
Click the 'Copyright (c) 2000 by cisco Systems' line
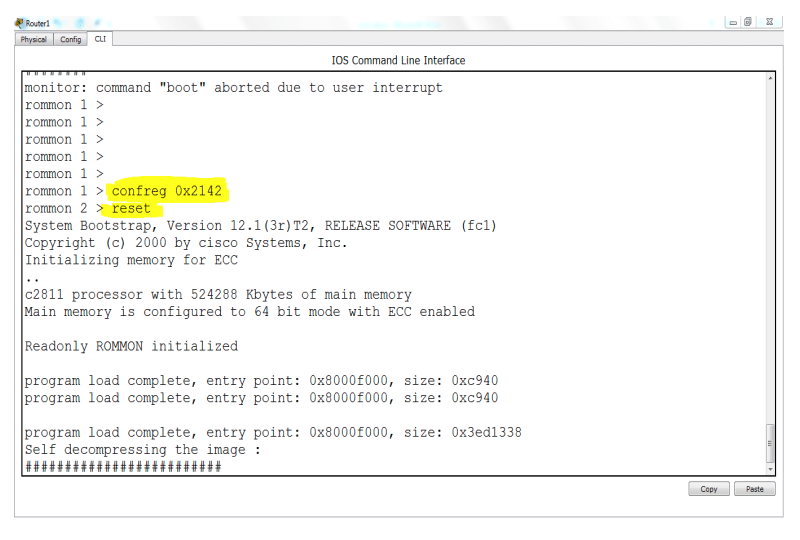[186, 243]
